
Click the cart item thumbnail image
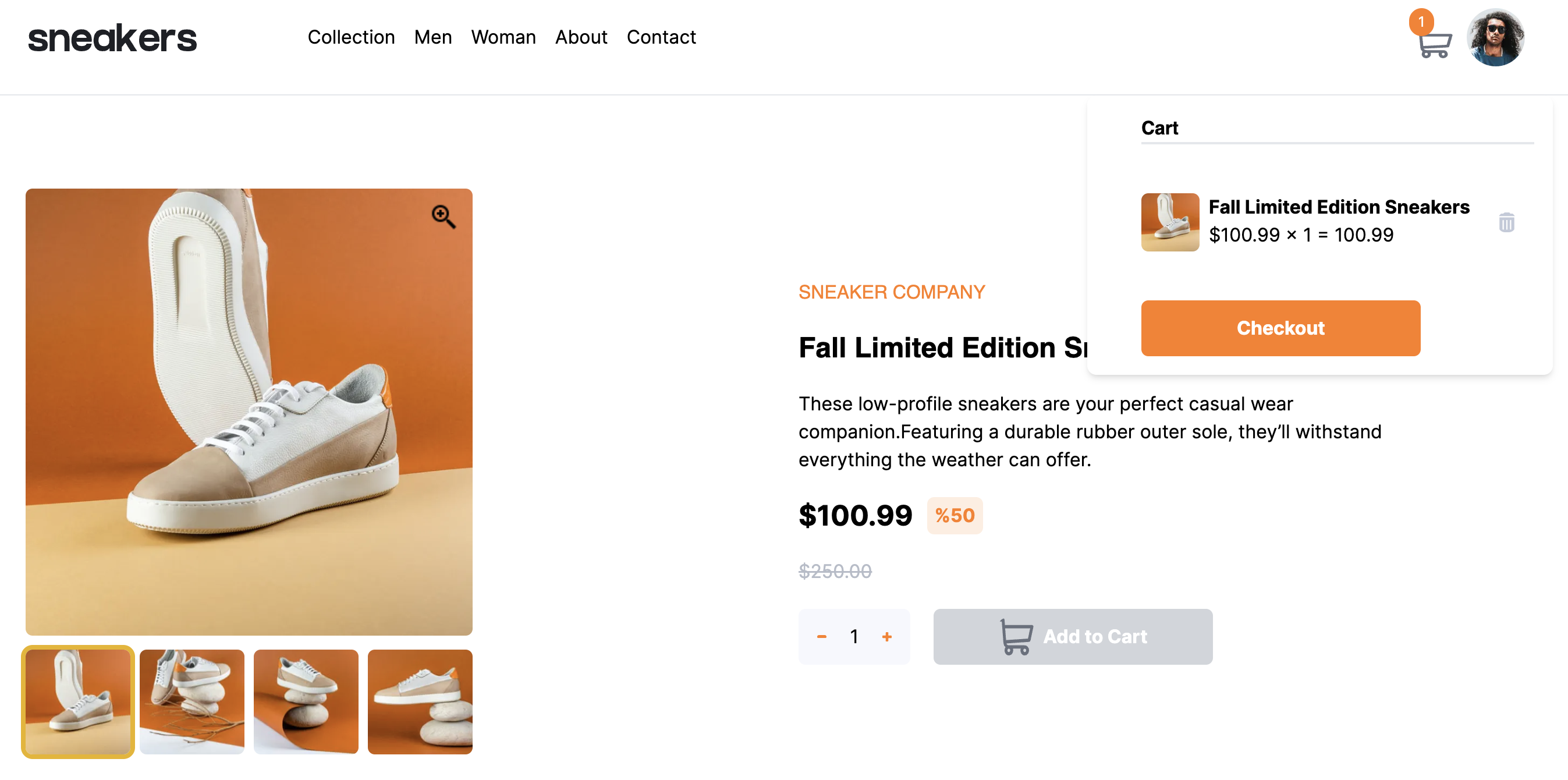point(1169,222)
